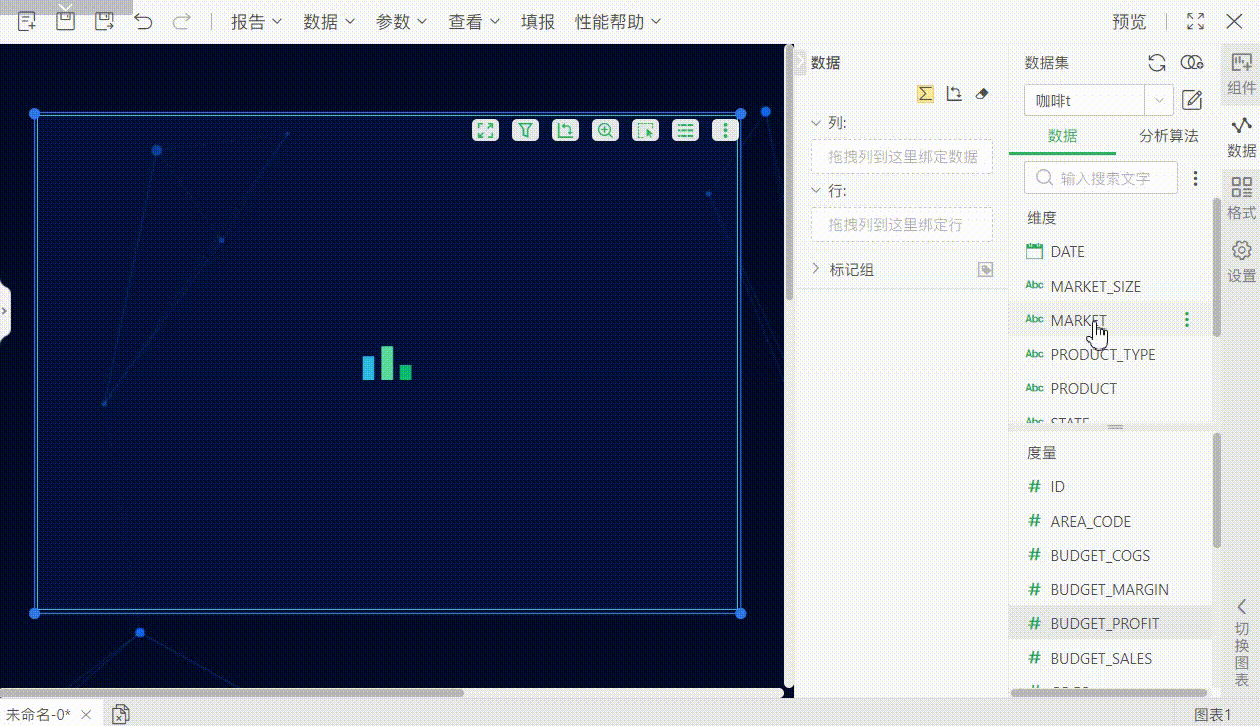Collapse the 数据 binding panel arrow

pos(800,62)
